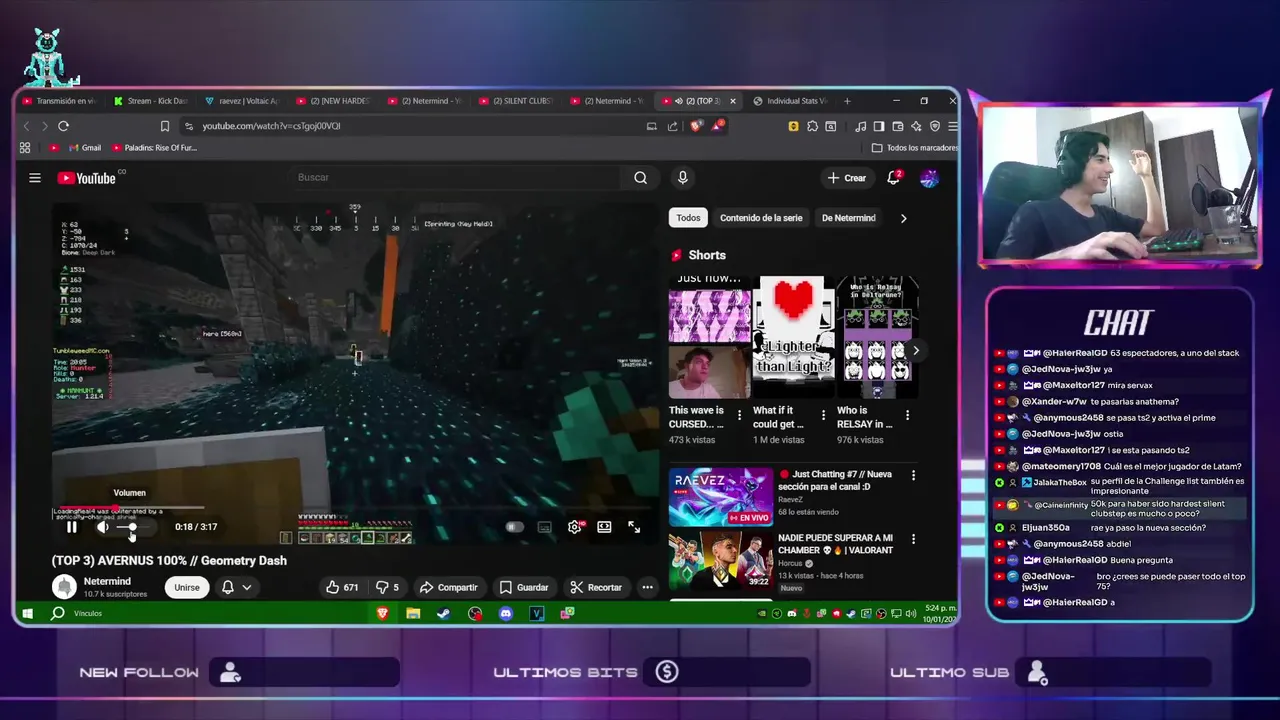Open YouTube notifications bell
The image size is (1280, 720).
894,178
